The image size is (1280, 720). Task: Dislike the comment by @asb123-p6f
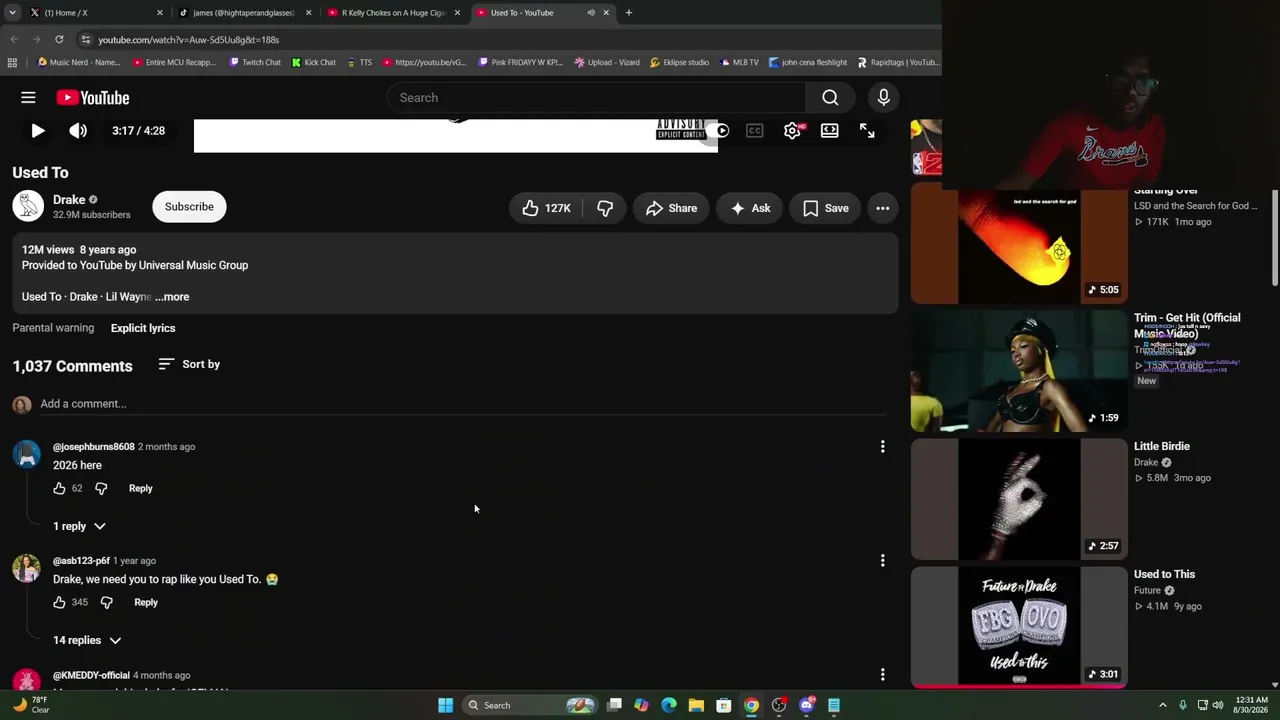click(107, 602)
